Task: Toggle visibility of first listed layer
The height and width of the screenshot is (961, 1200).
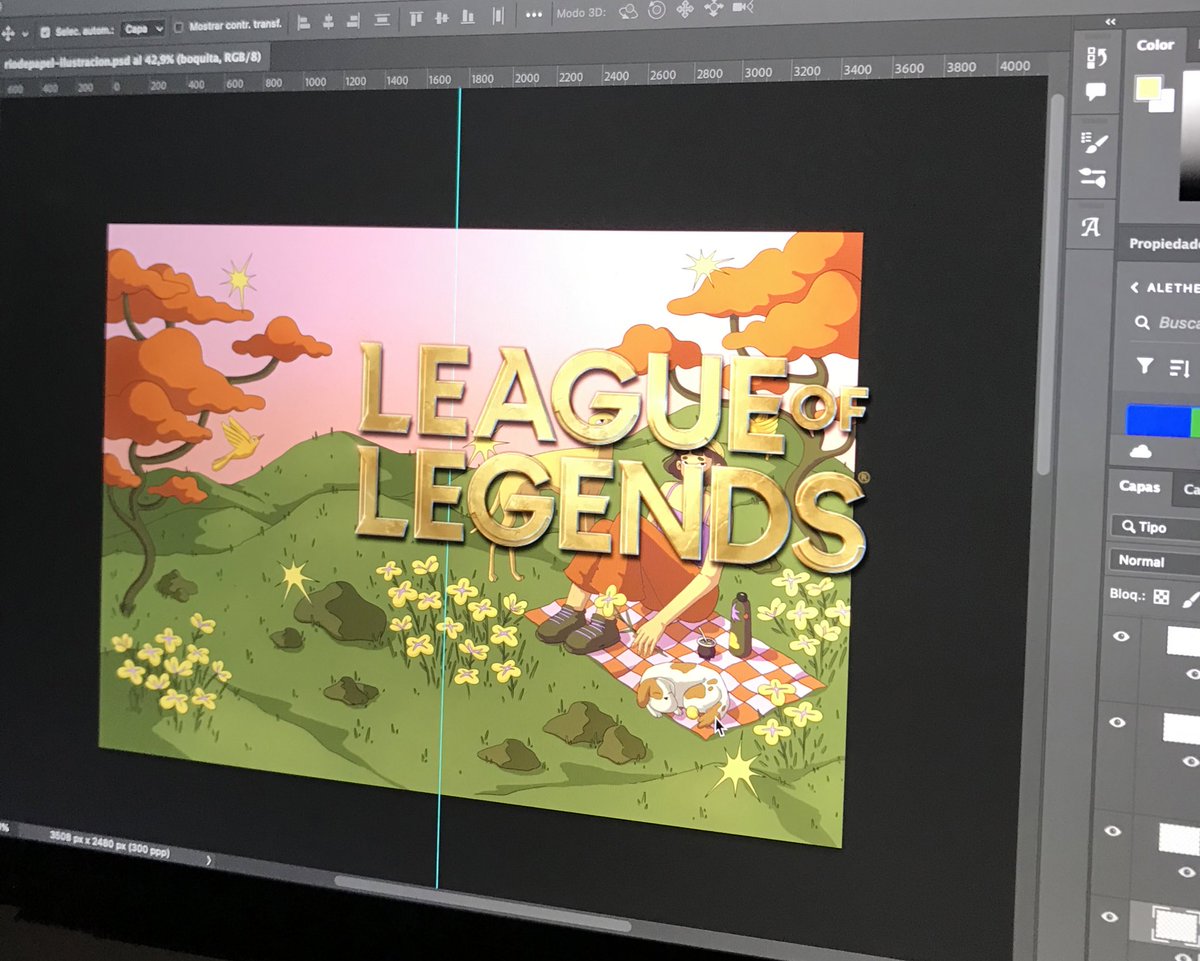Action: point(1120,635)
